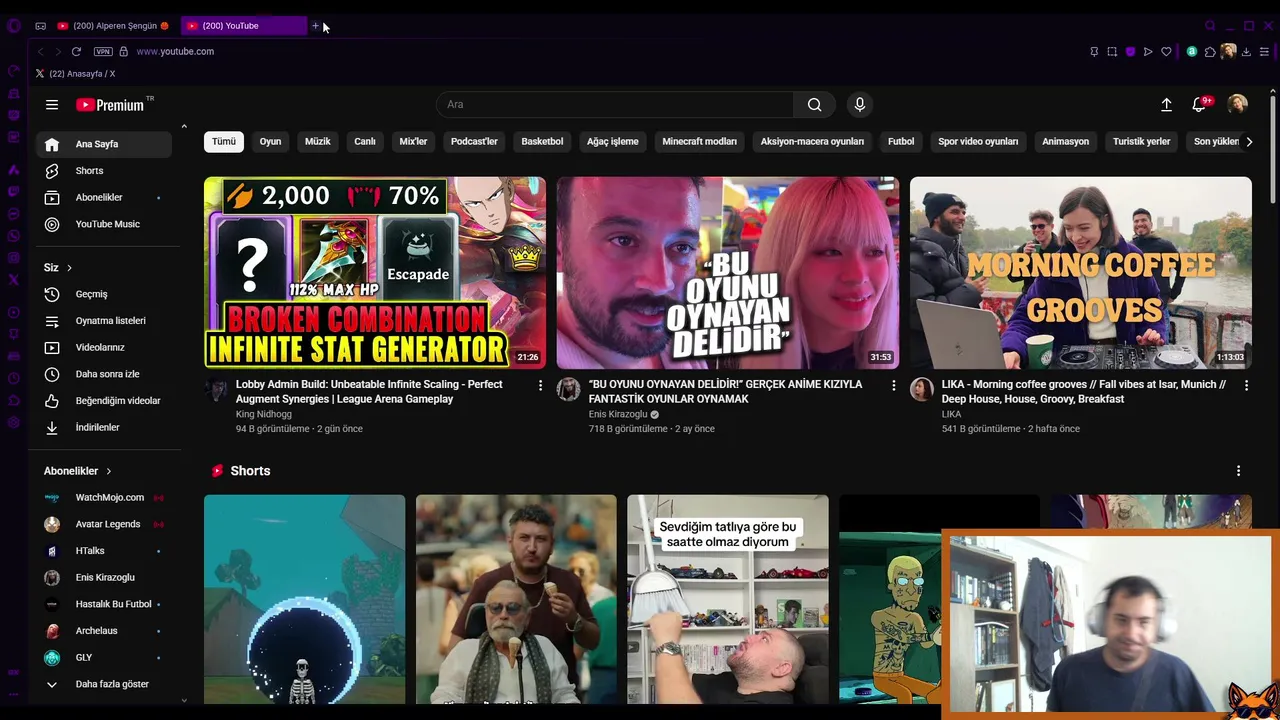Open the Enis Kirazoglu channel under video
Image resolution: width=1280 pixels, height=720 pixels.
(x=618, y=414)
